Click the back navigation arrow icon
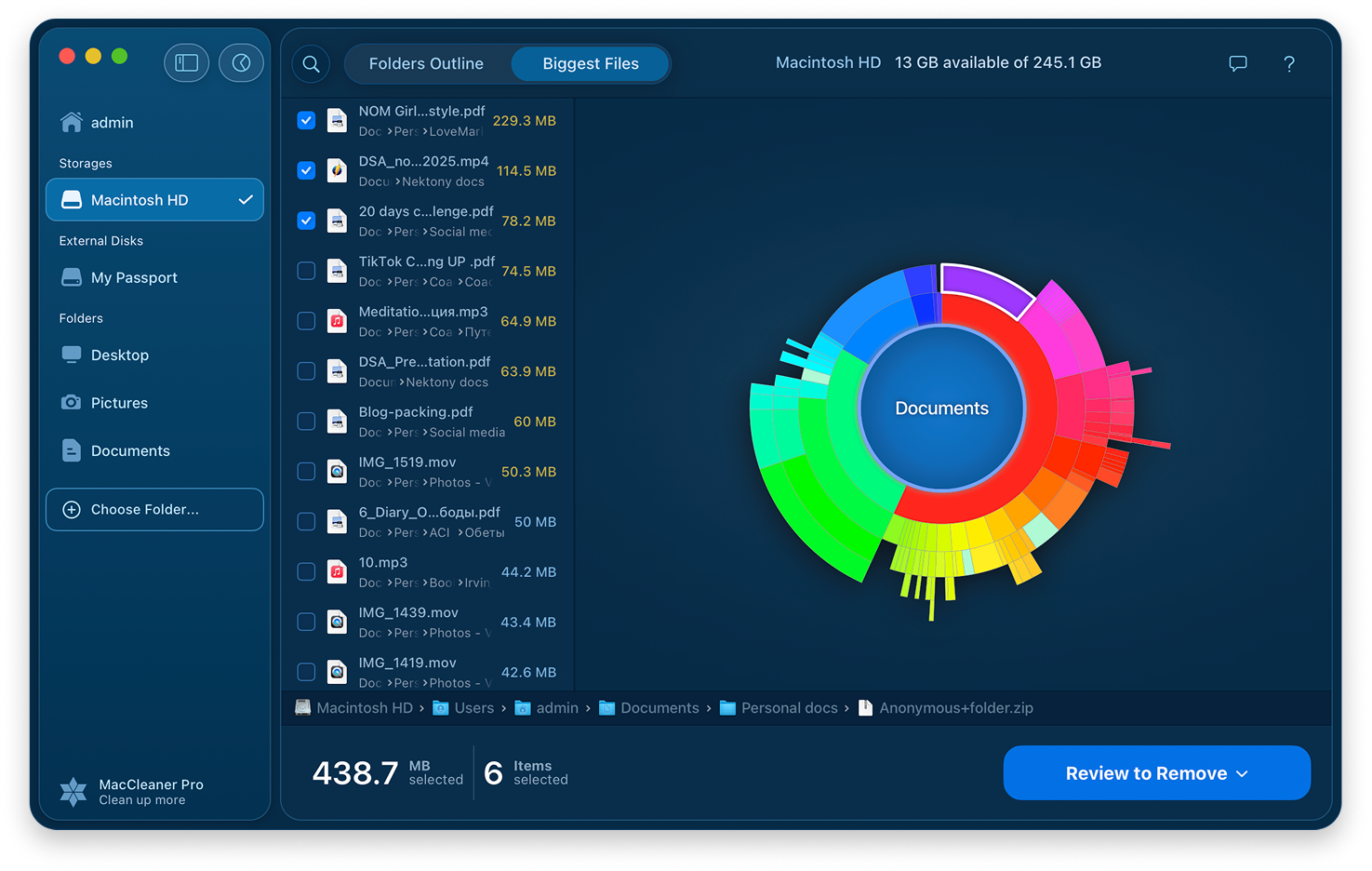 241,63
